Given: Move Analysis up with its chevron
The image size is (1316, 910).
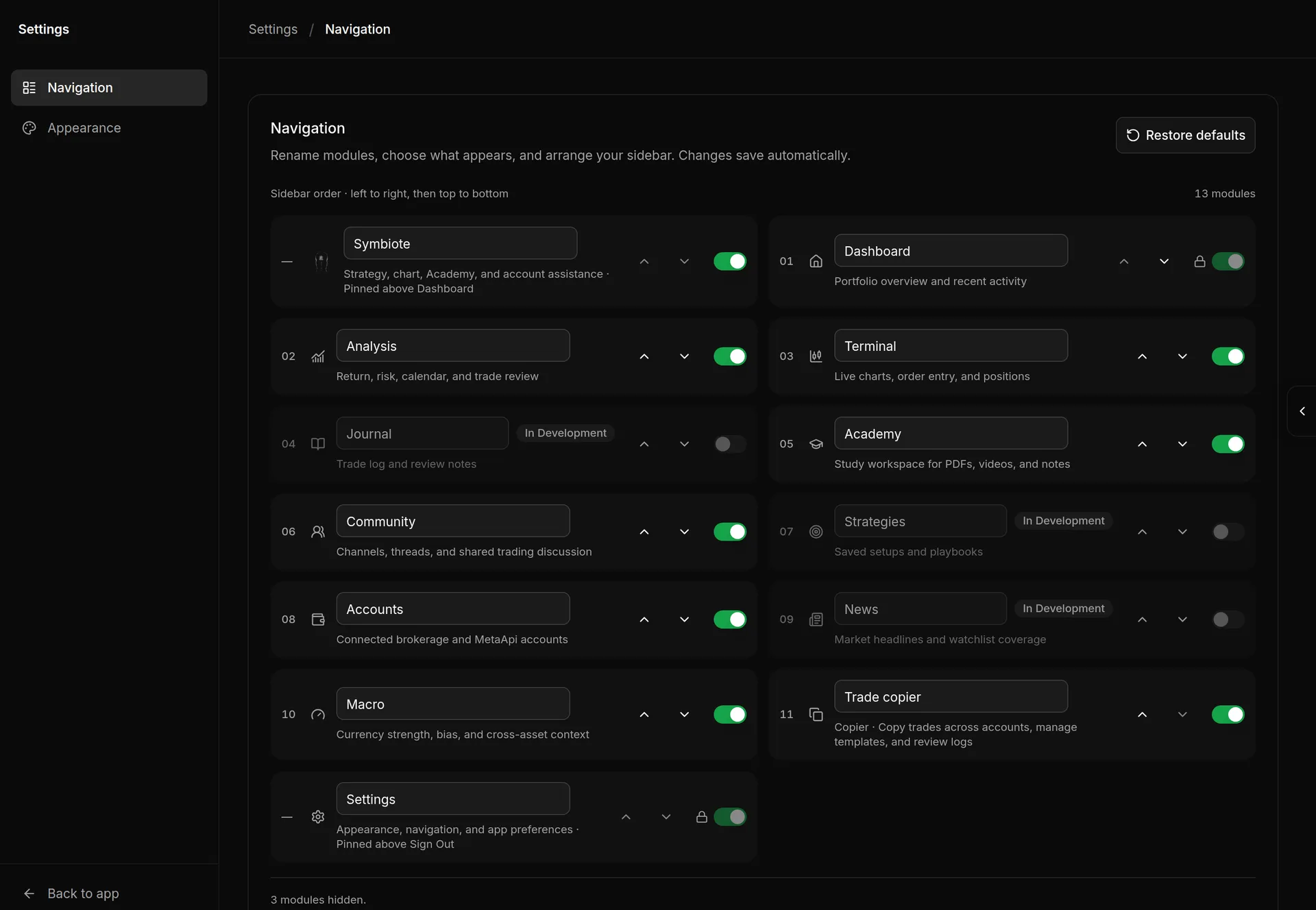Looking at the screenshot, I should click(x=644, y=356).
